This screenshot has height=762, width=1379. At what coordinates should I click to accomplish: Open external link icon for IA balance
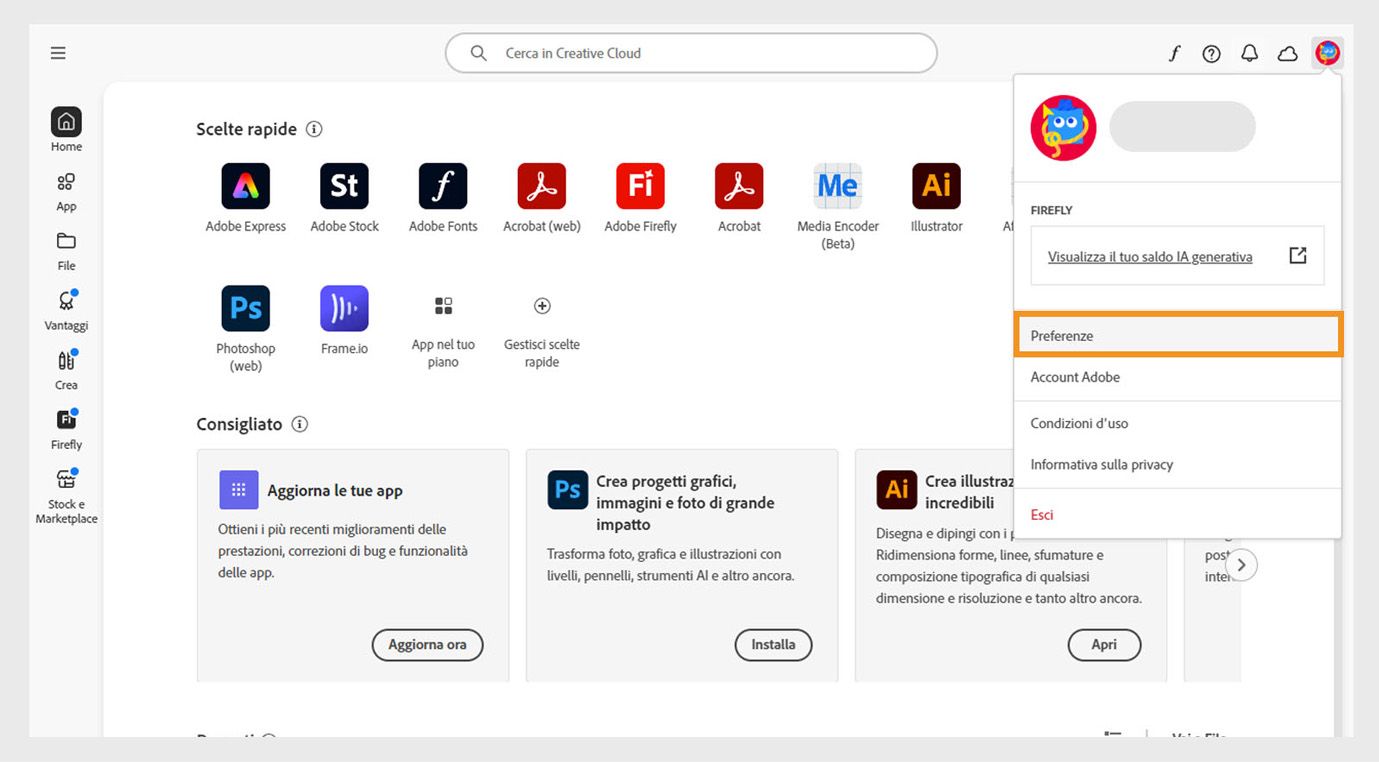coord(1298,256)
